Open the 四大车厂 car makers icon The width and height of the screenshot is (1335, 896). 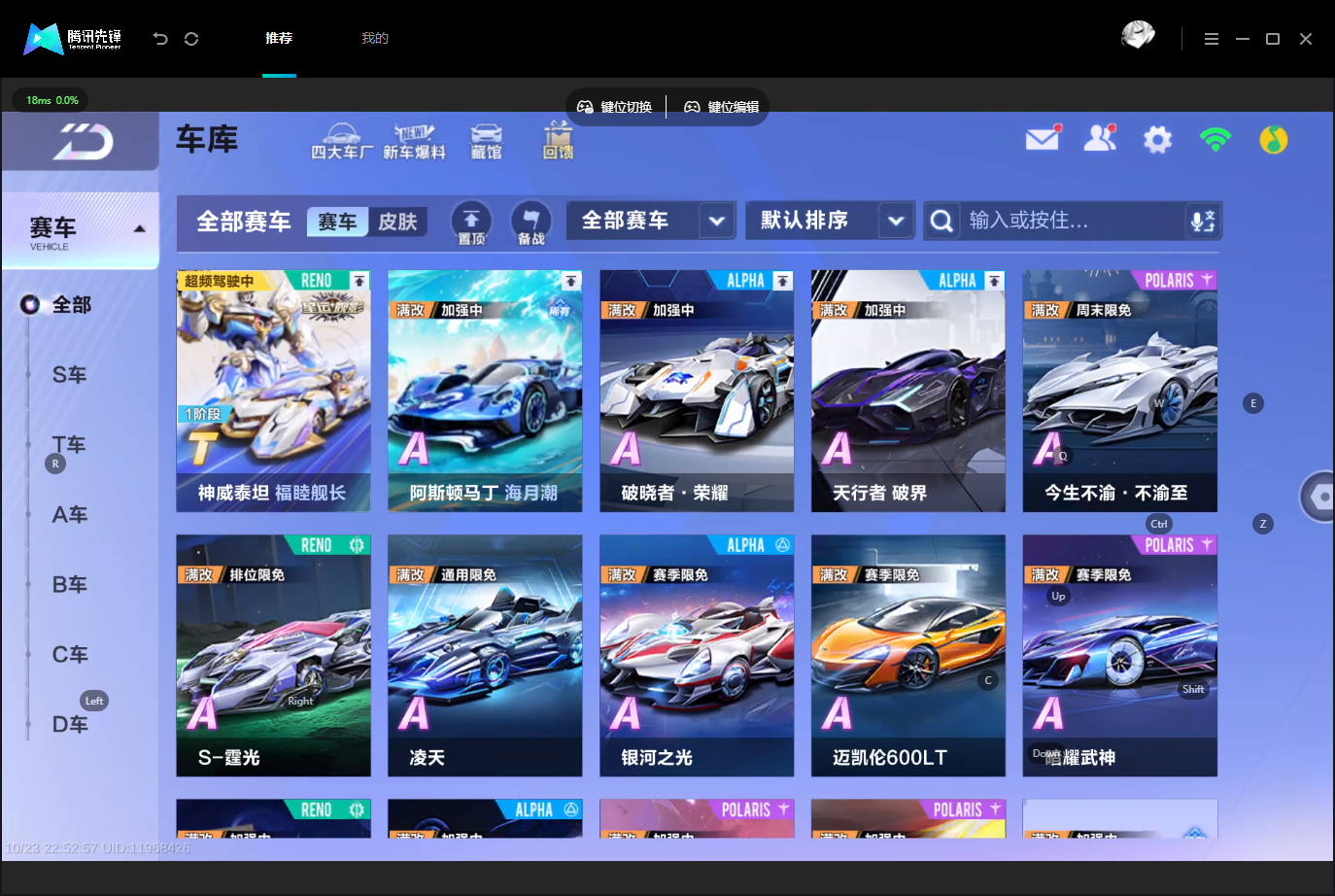pyautogui.click(x=342, y=142)
